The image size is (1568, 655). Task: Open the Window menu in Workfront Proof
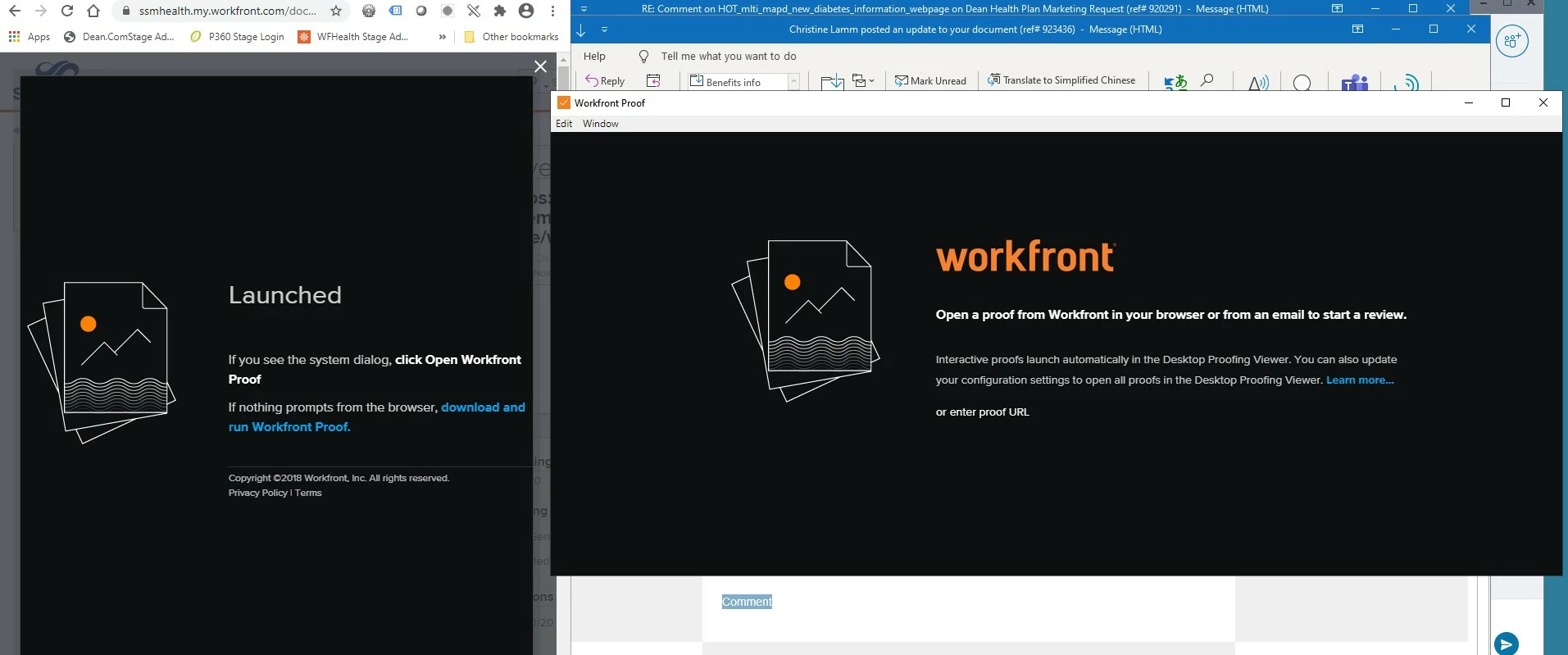tap(601, 124)
